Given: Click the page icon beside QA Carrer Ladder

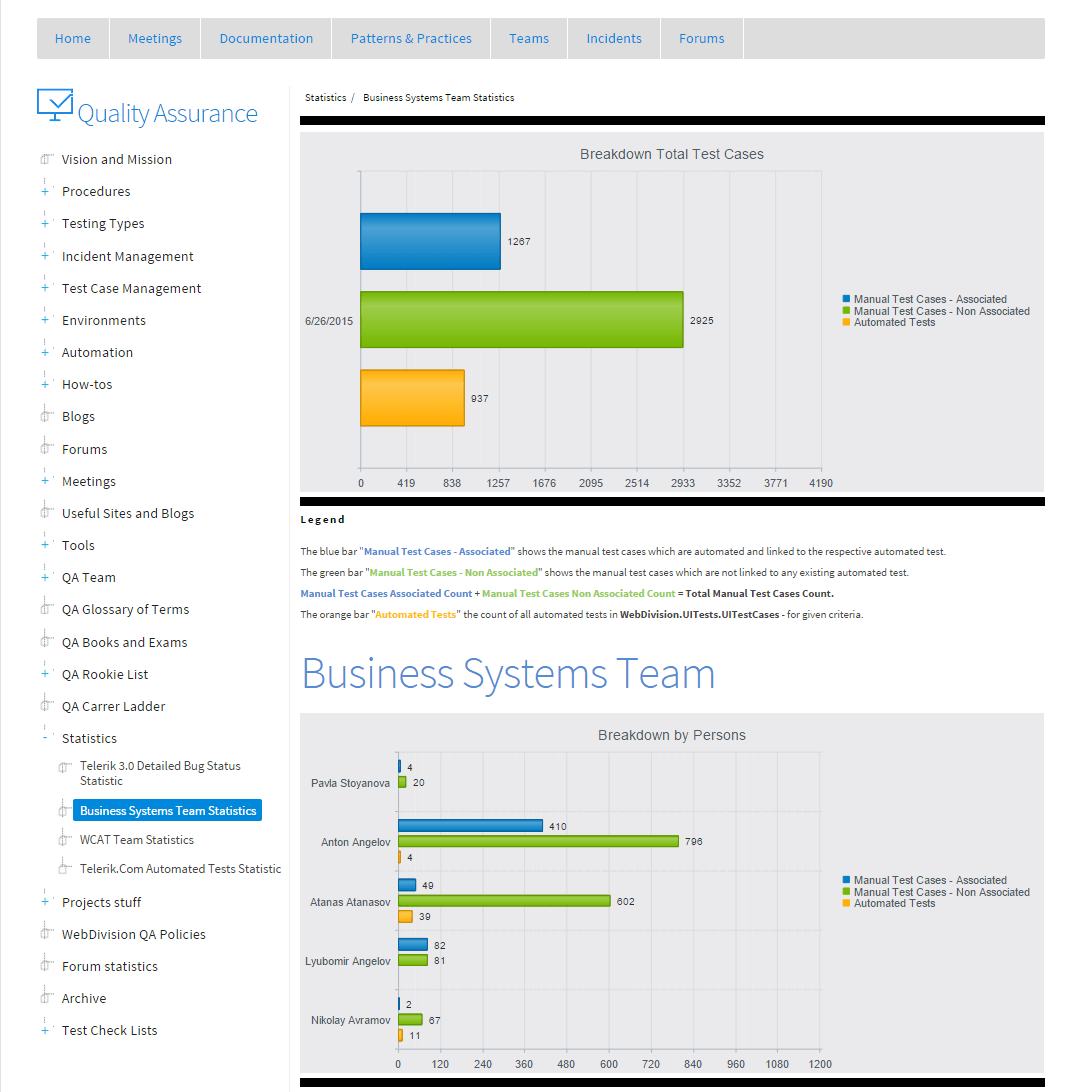Looking at the screenshot, I should (44, 706).
